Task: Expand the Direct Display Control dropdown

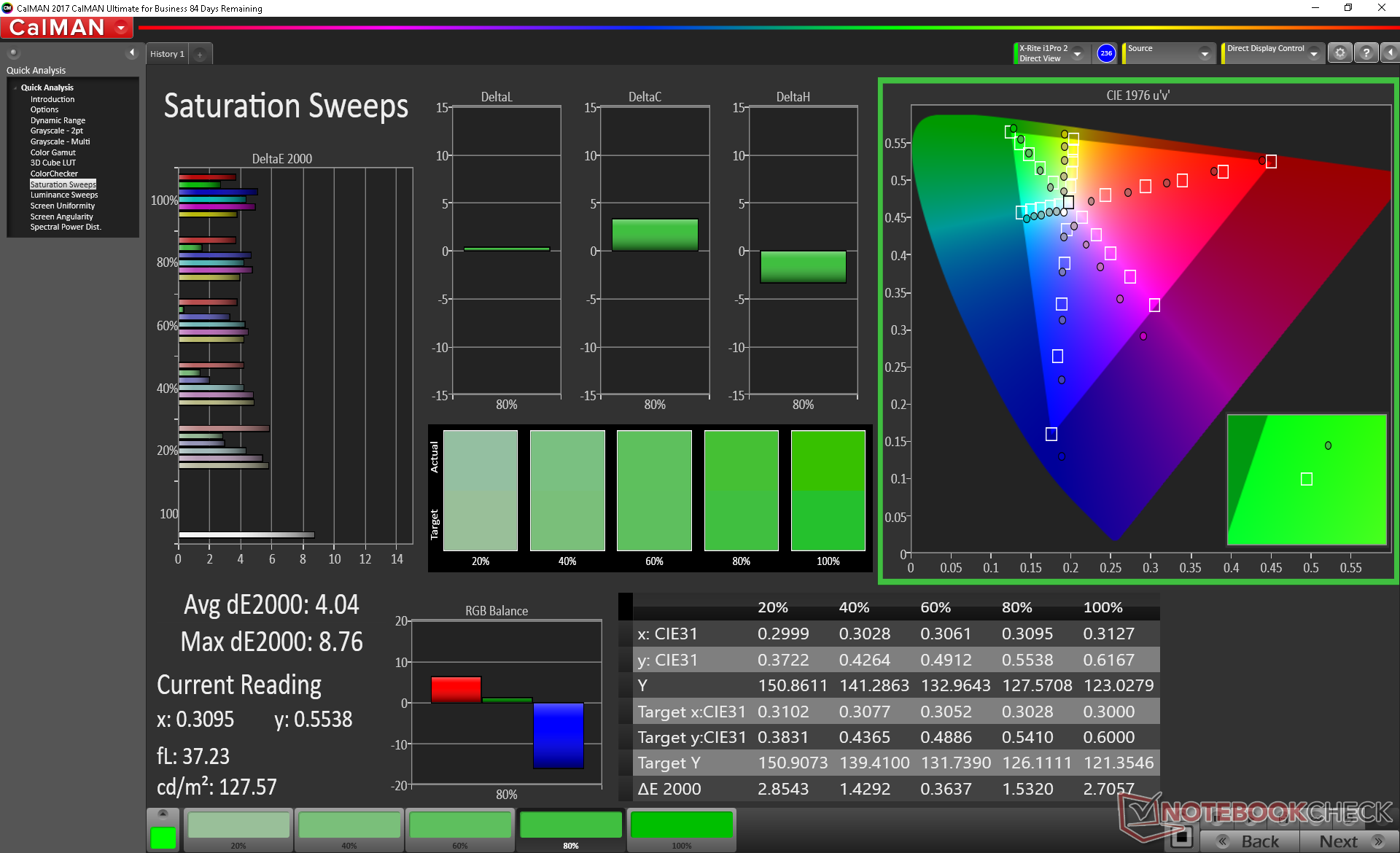Action: click(1313, 54)
